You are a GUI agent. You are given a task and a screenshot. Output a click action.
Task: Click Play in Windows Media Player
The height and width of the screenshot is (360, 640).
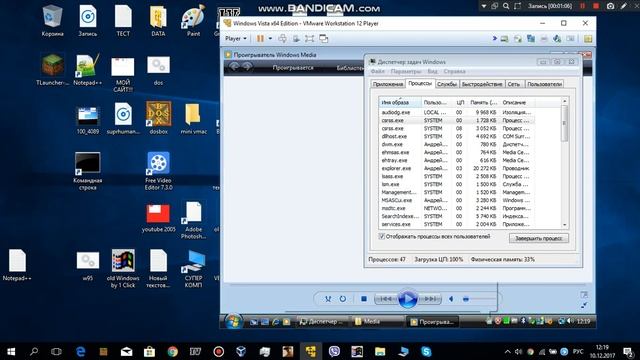[x=407, y=299]
